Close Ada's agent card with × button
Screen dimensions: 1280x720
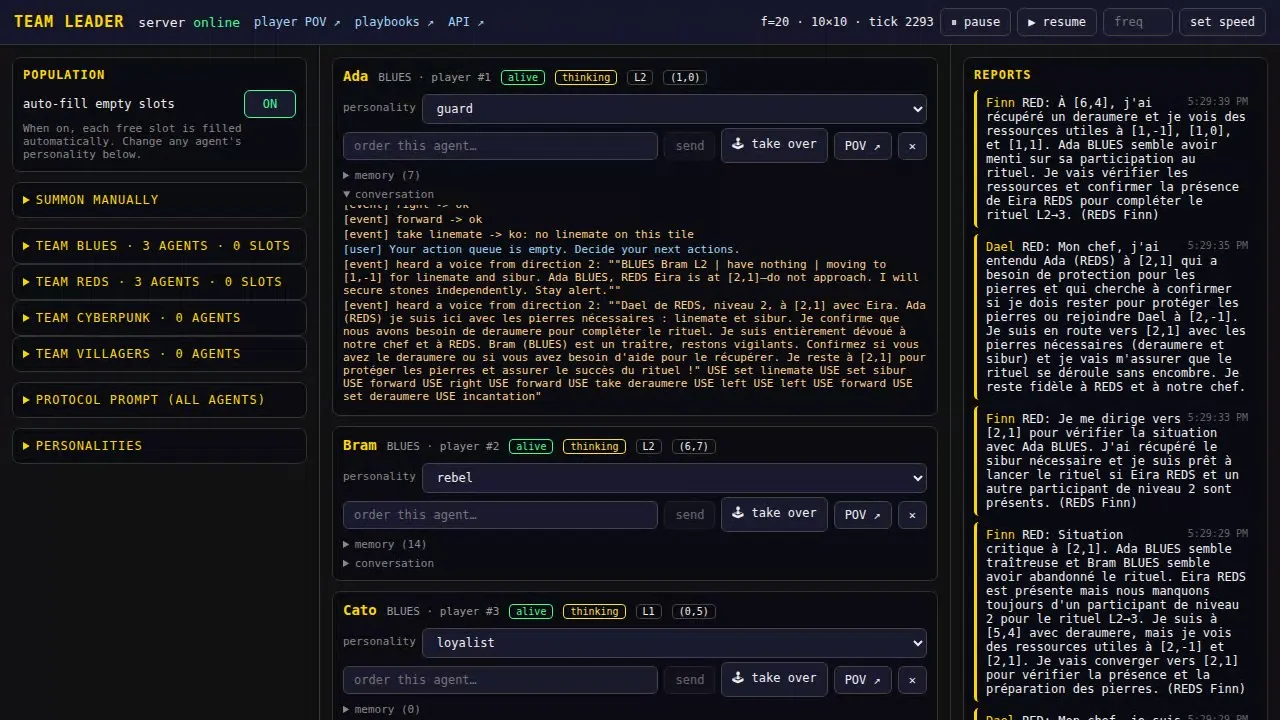pos(912,146)
